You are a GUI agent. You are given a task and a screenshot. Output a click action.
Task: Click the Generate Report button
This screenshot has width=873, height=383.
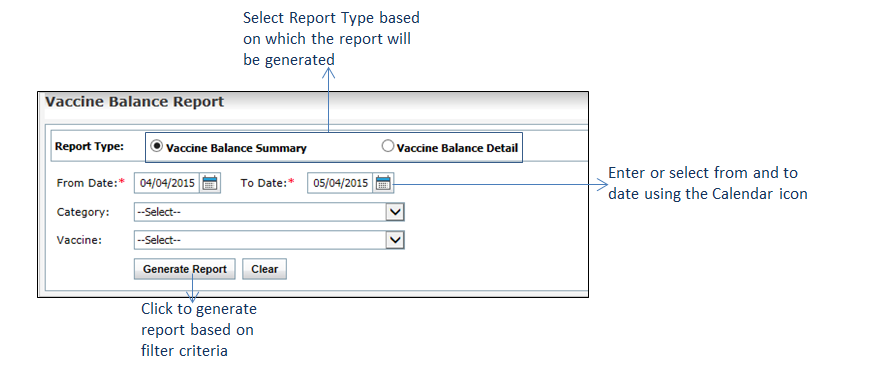click(x=185, y=269)
